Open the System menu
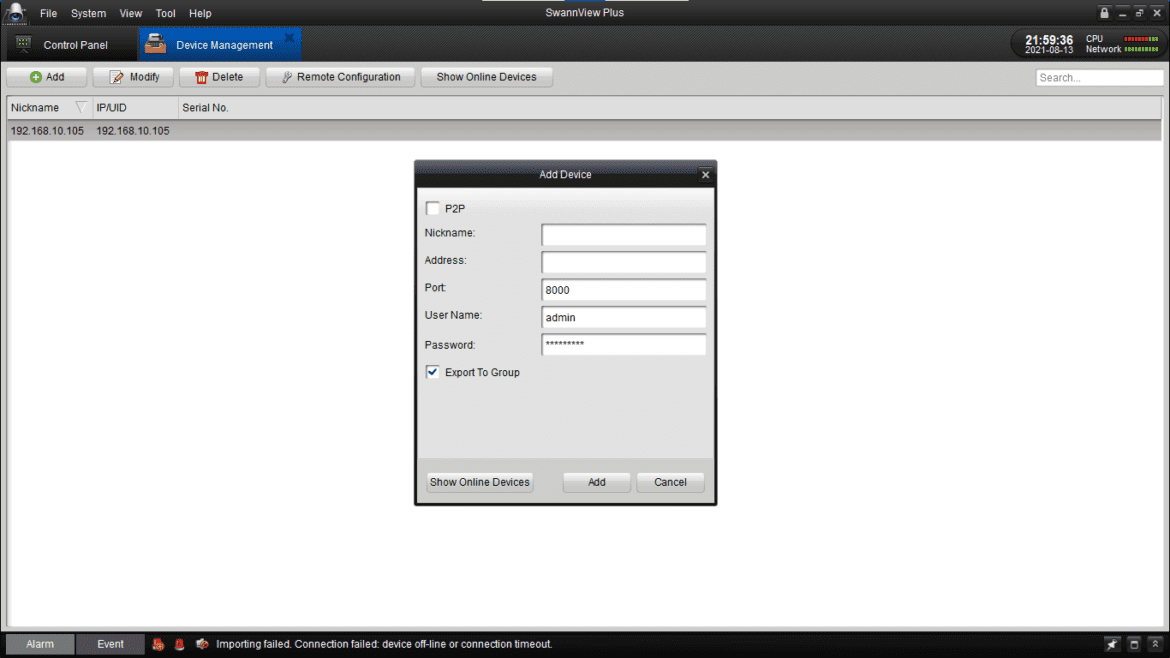 (88, 13)
